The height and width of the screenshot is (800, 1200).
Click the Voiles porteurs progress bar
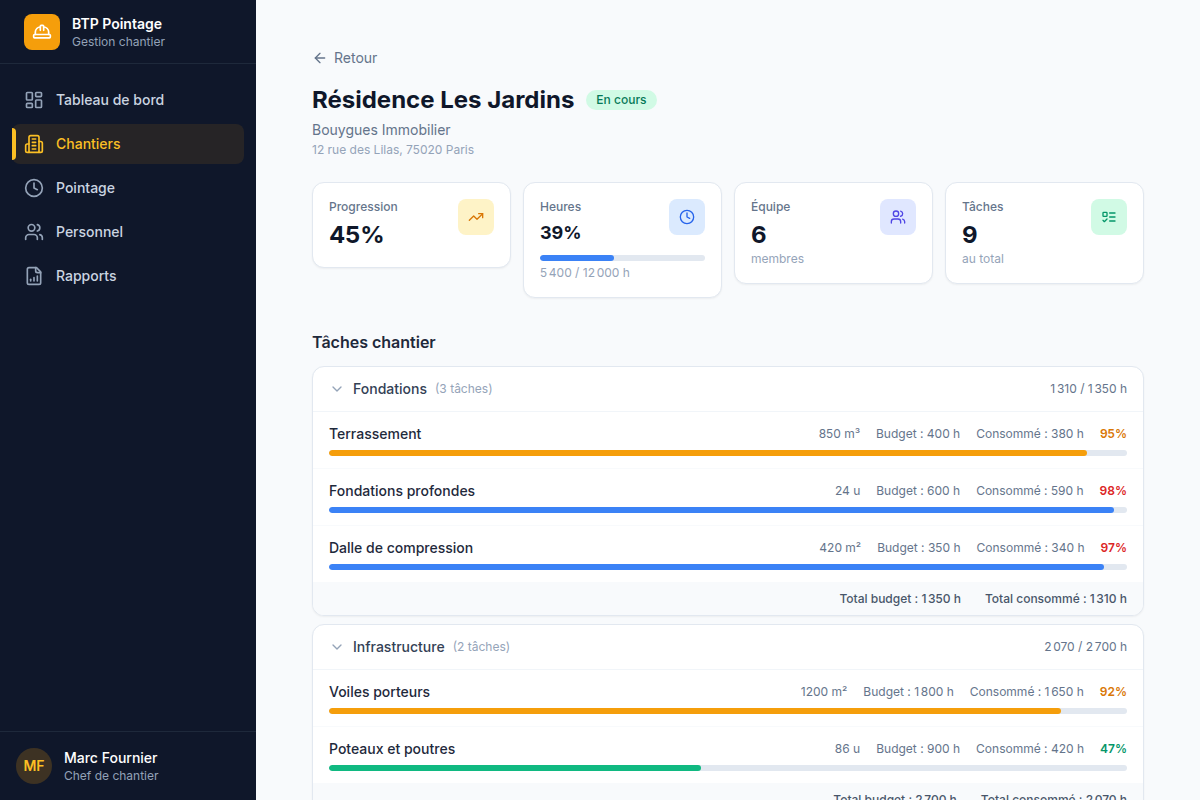pyautogui.click(x=728, y=711)
